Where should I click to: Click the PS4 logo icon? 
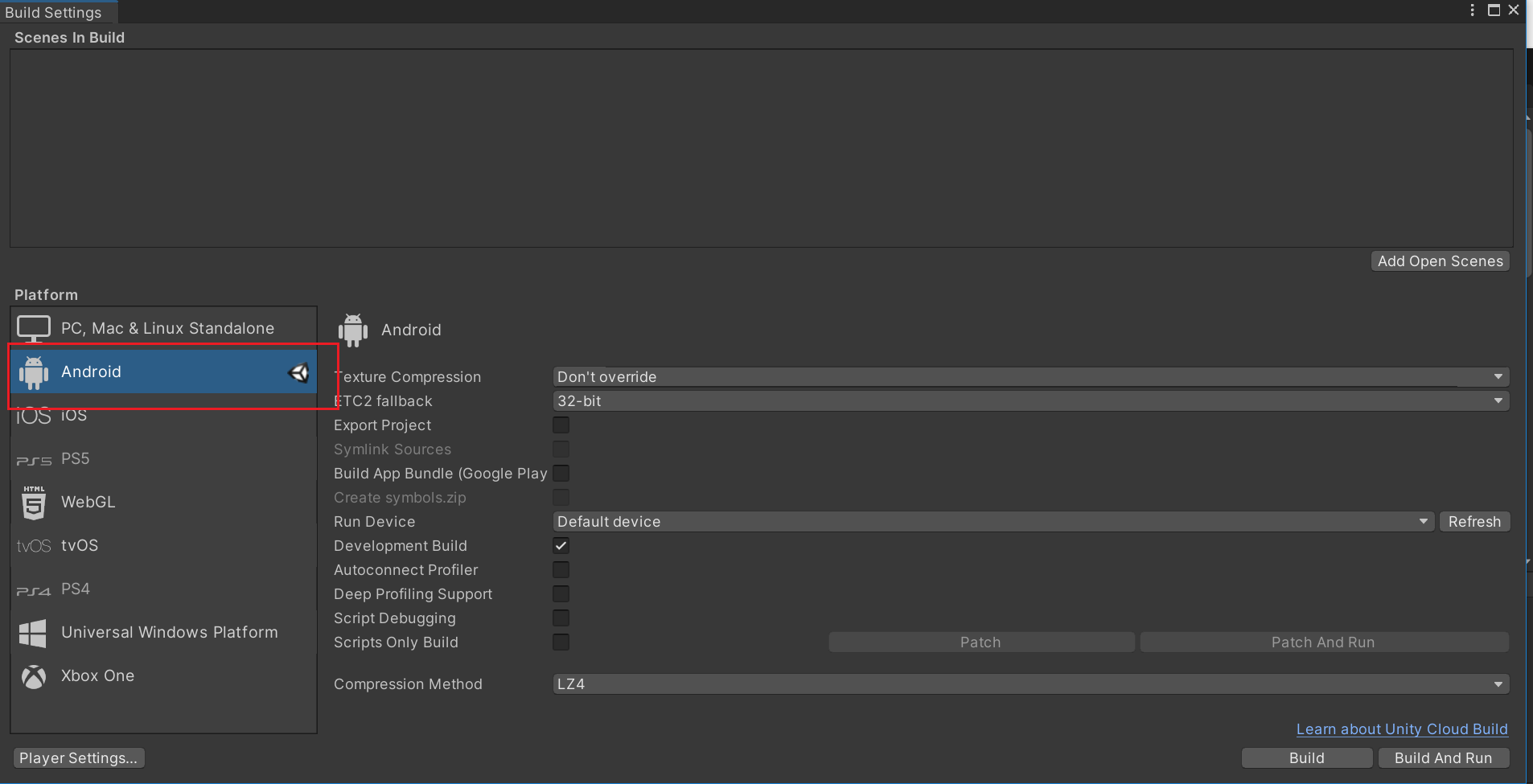34,590
